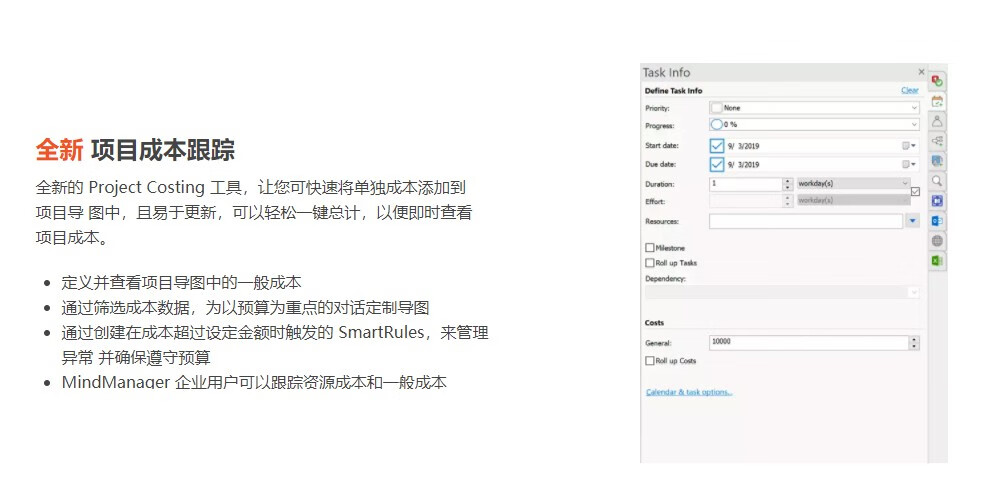Click the General cost input field
Screen dimensions: 990x497
click(807, 342)
